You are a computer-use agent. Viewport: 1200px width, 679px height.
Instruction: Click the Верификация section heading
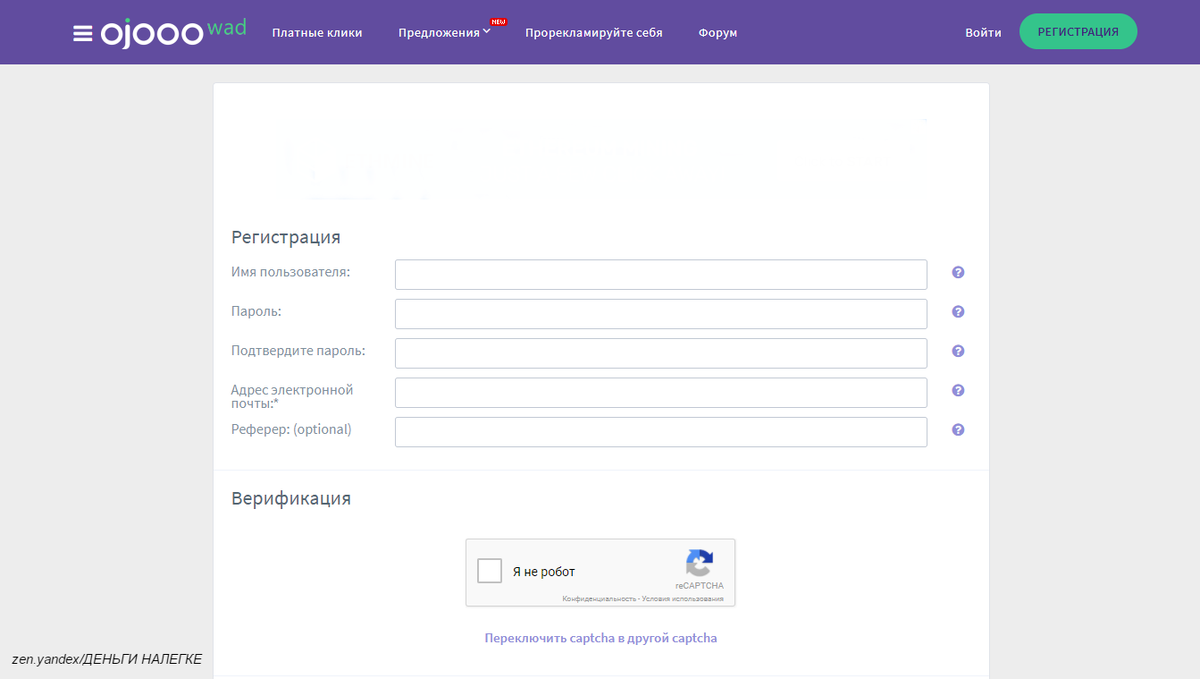click(291, 498)
